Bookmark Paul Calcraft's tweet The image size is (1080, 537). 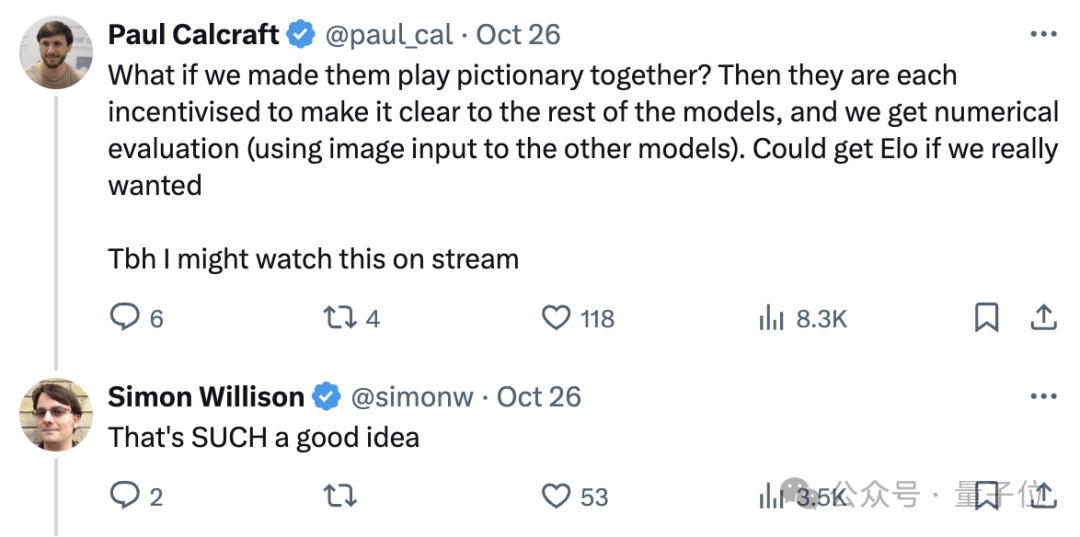[x=987, y=318]
